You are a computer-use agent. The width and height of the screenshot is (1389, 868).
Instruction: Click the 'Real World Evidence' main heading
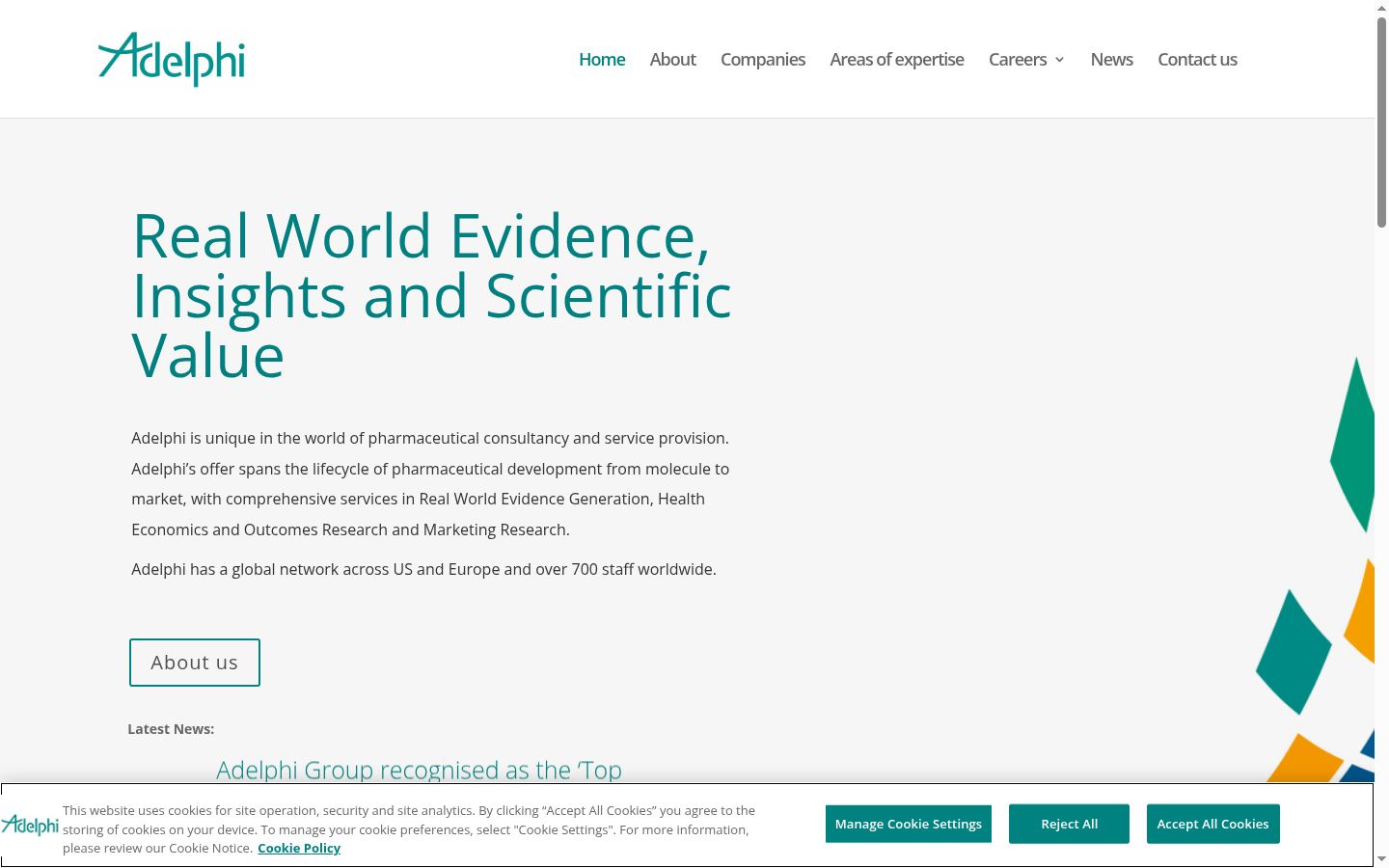(x=431, y=296)
